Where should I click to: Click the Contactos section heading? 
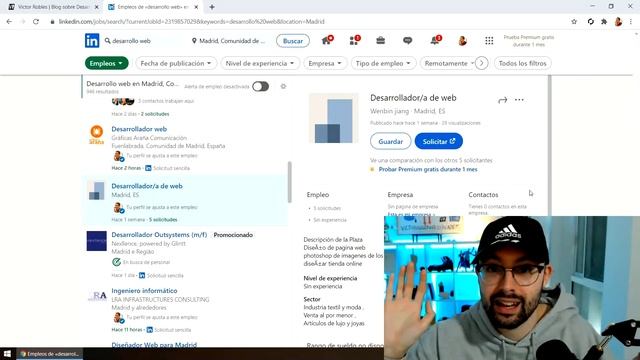tap(483, 195)
